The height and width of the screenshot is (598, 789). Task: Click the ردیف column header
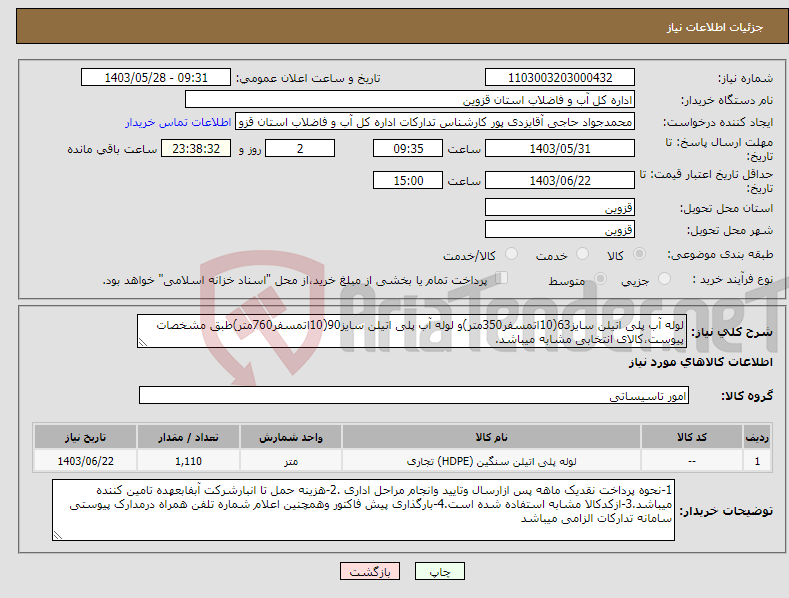click(757, 437)
